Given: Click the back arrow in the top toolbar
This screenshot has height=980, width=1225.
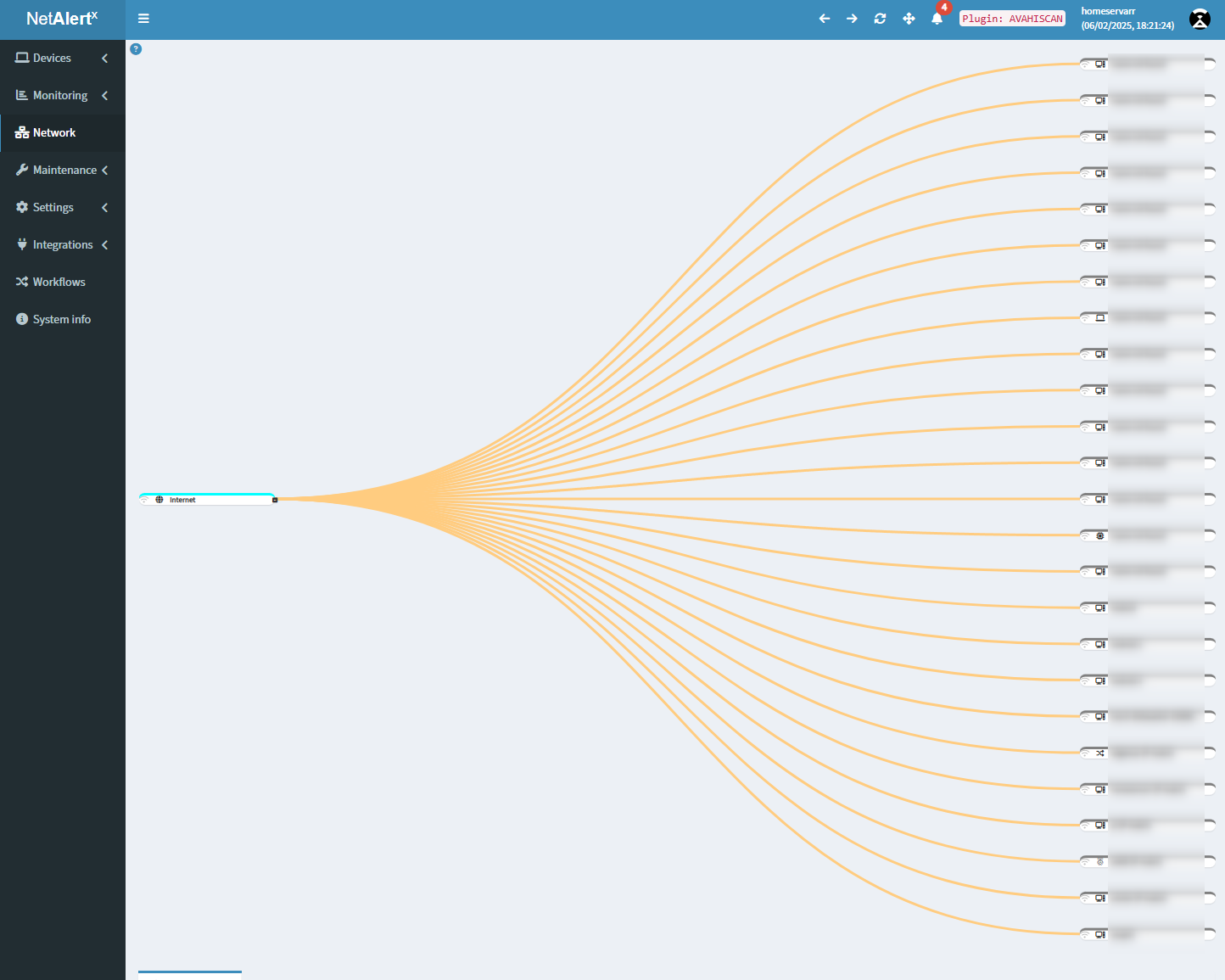Looking at the screenshot, I should click(824, 18).
